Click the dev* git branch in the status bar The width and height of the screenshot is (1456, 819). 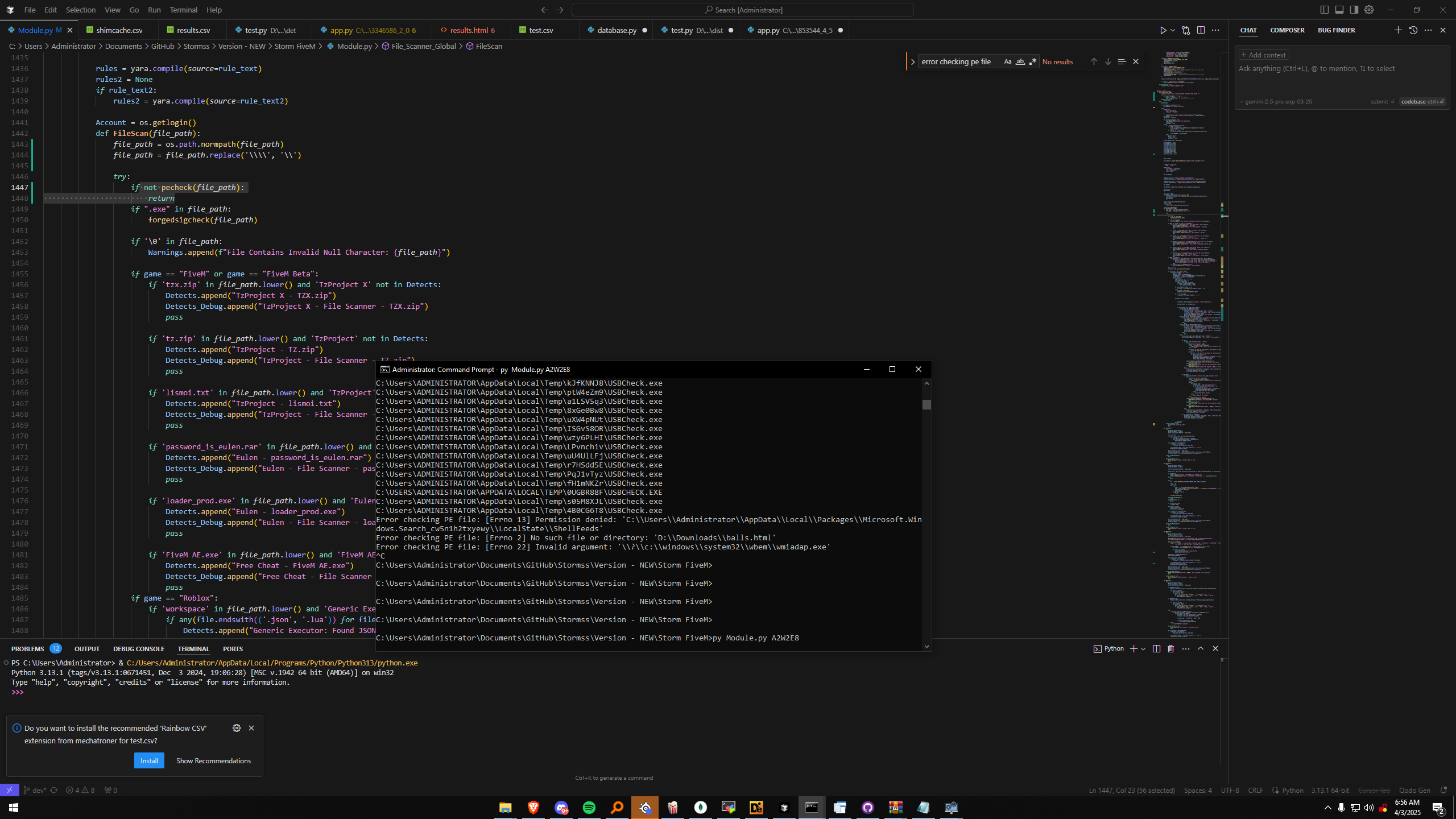[34, 790]
